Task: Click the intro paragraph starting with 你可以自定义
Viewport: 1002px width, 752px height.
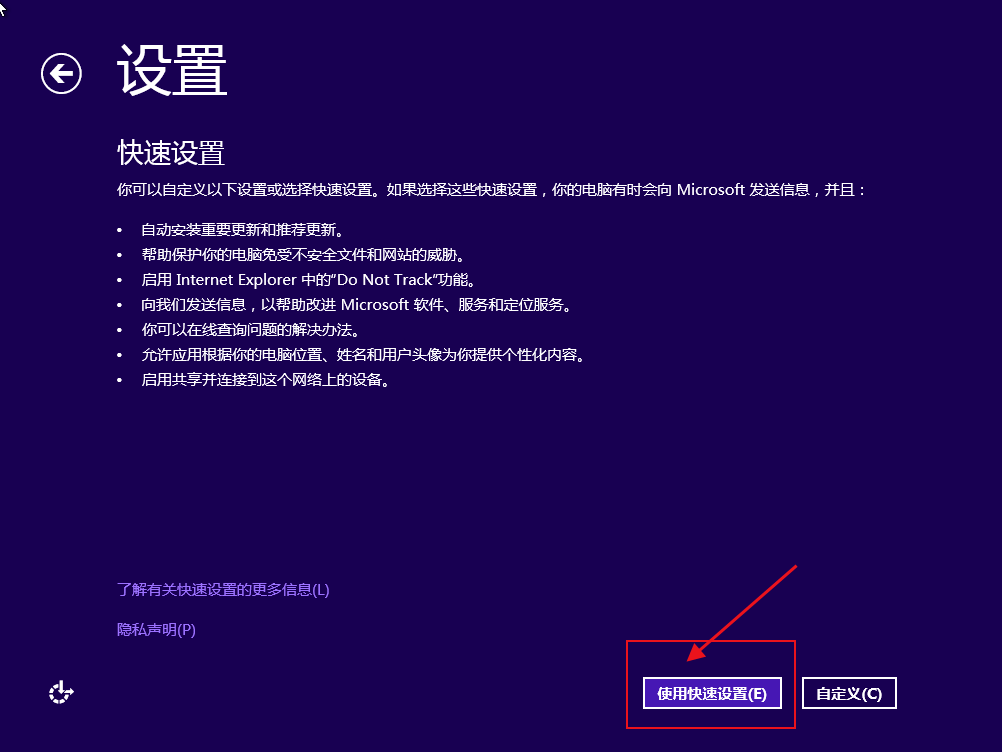Action: [490, 189]
